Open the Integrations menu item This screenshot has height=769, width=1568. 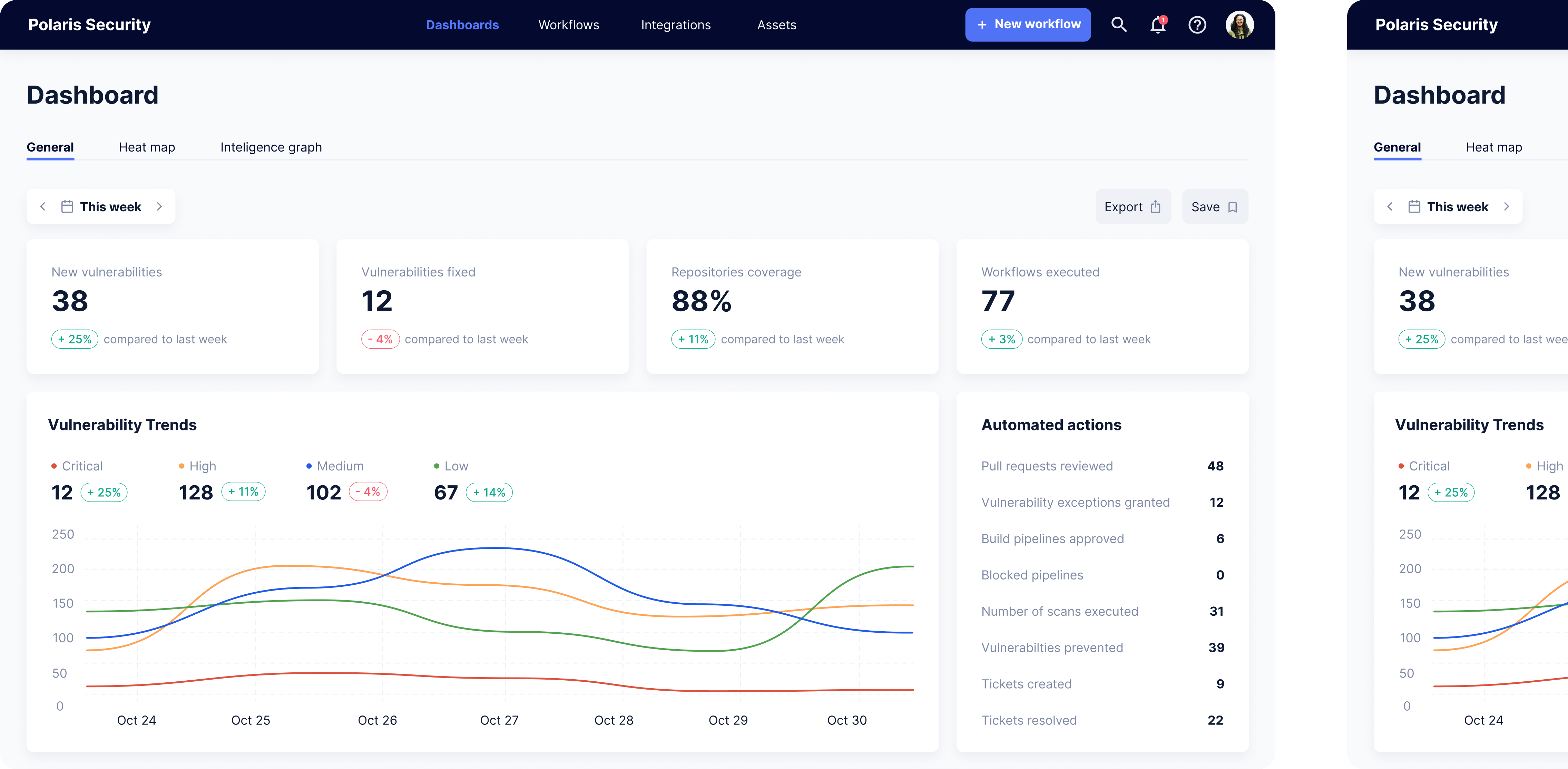pos(676,25)
